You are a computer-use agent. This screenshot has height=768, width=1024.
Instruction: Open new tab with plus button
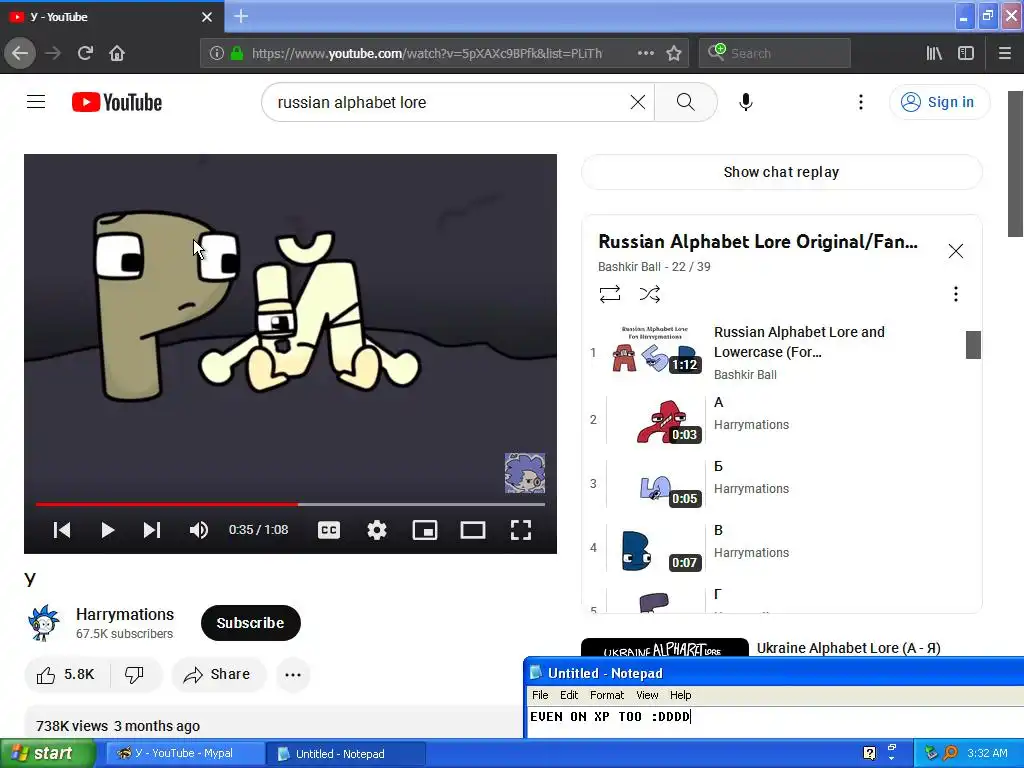[240, 16]
